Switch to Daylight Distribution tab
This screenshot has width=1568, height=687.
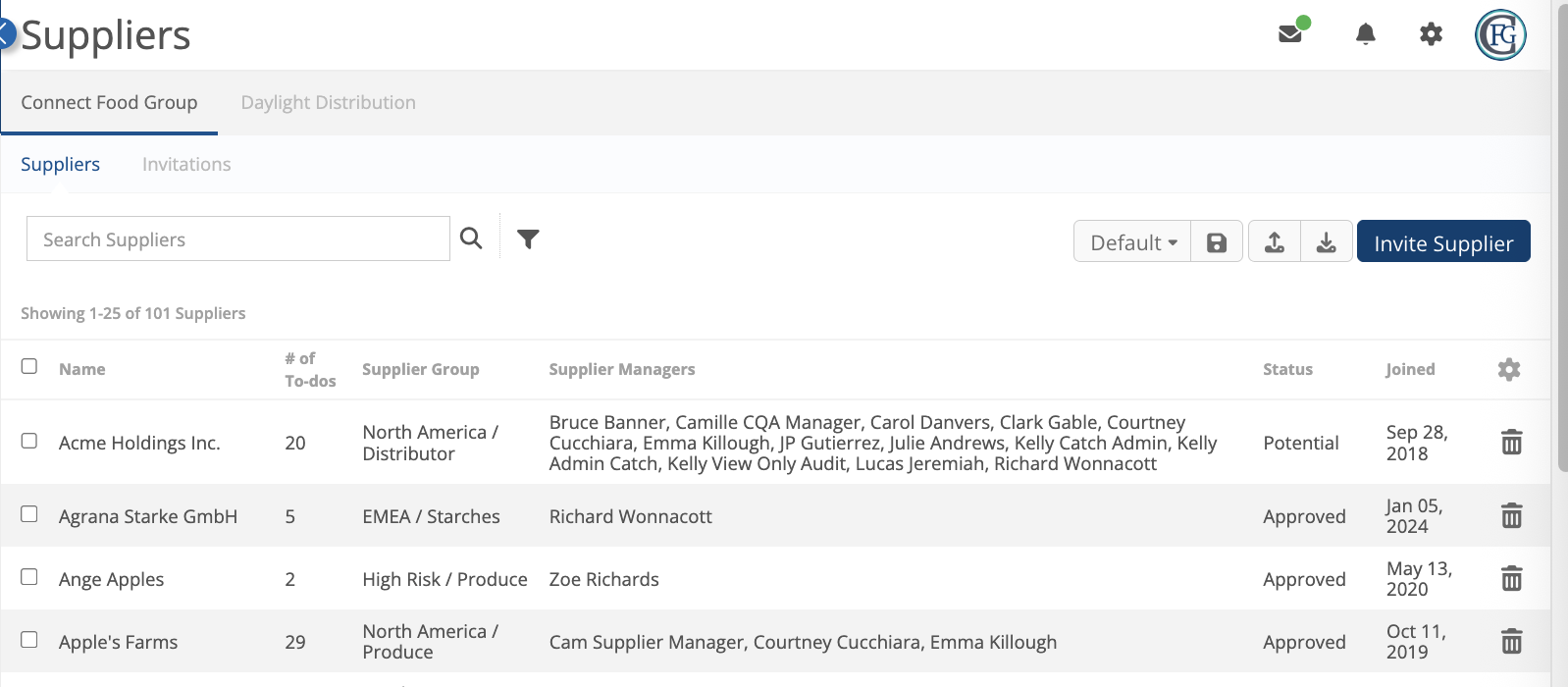[329, 102]
